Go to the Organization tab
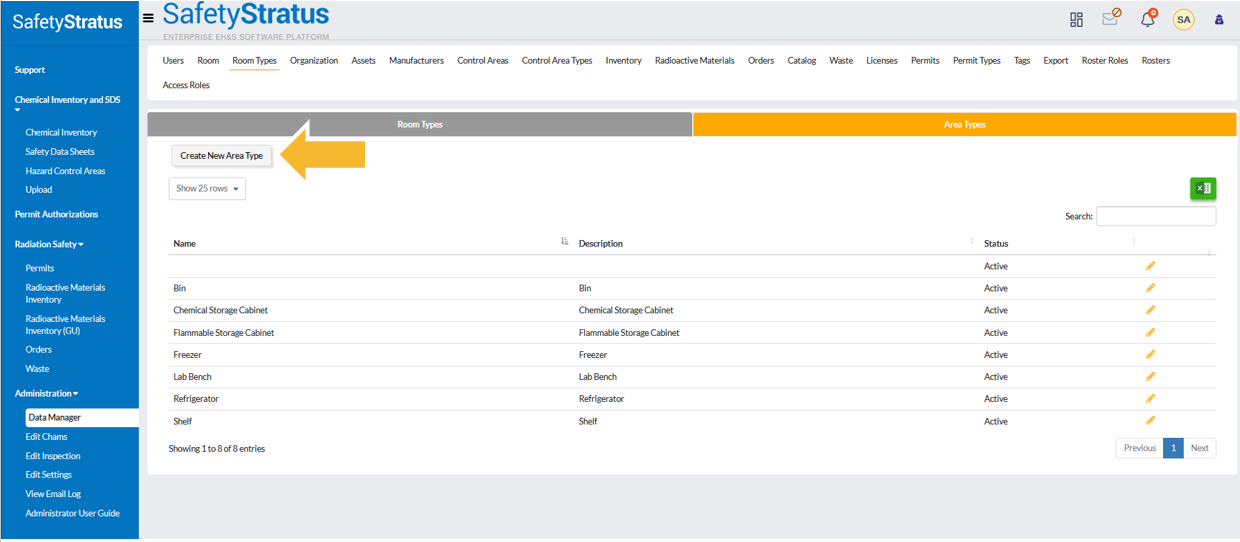1240x542 pixels. (x=314, y=60)
